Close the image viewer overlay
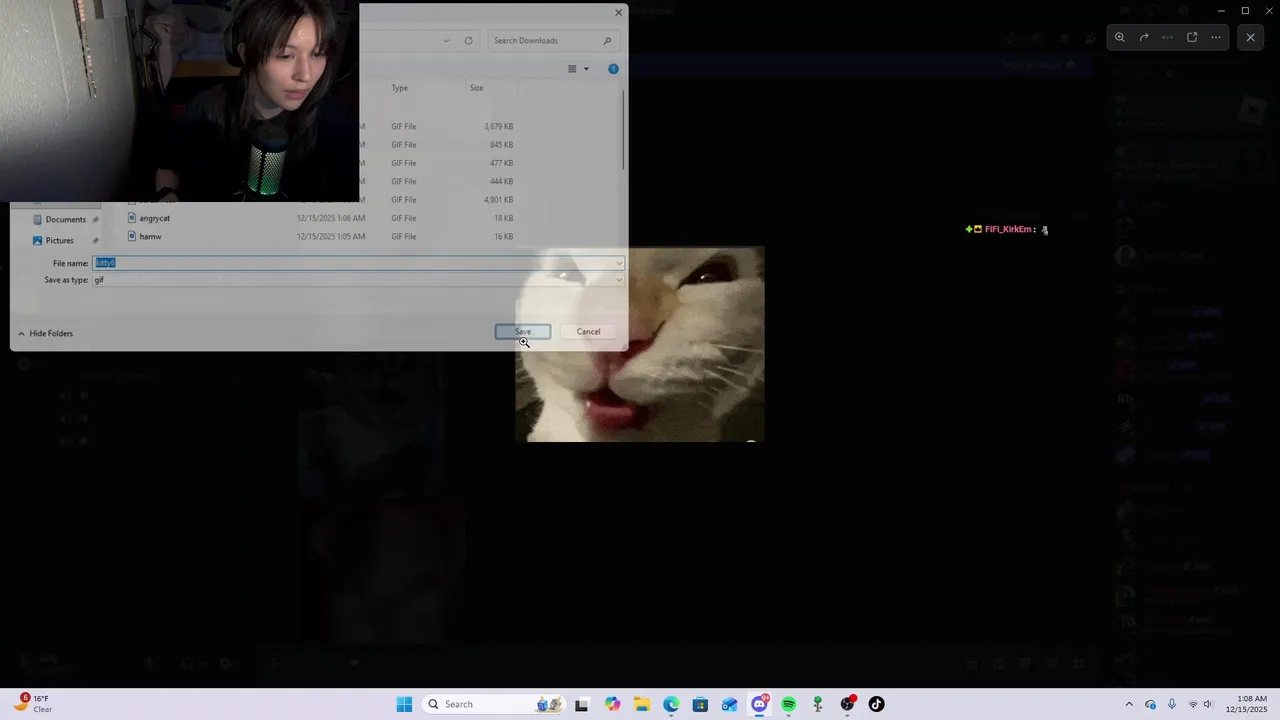Viewport: 1280px width, 720px height. (1250, 37)
